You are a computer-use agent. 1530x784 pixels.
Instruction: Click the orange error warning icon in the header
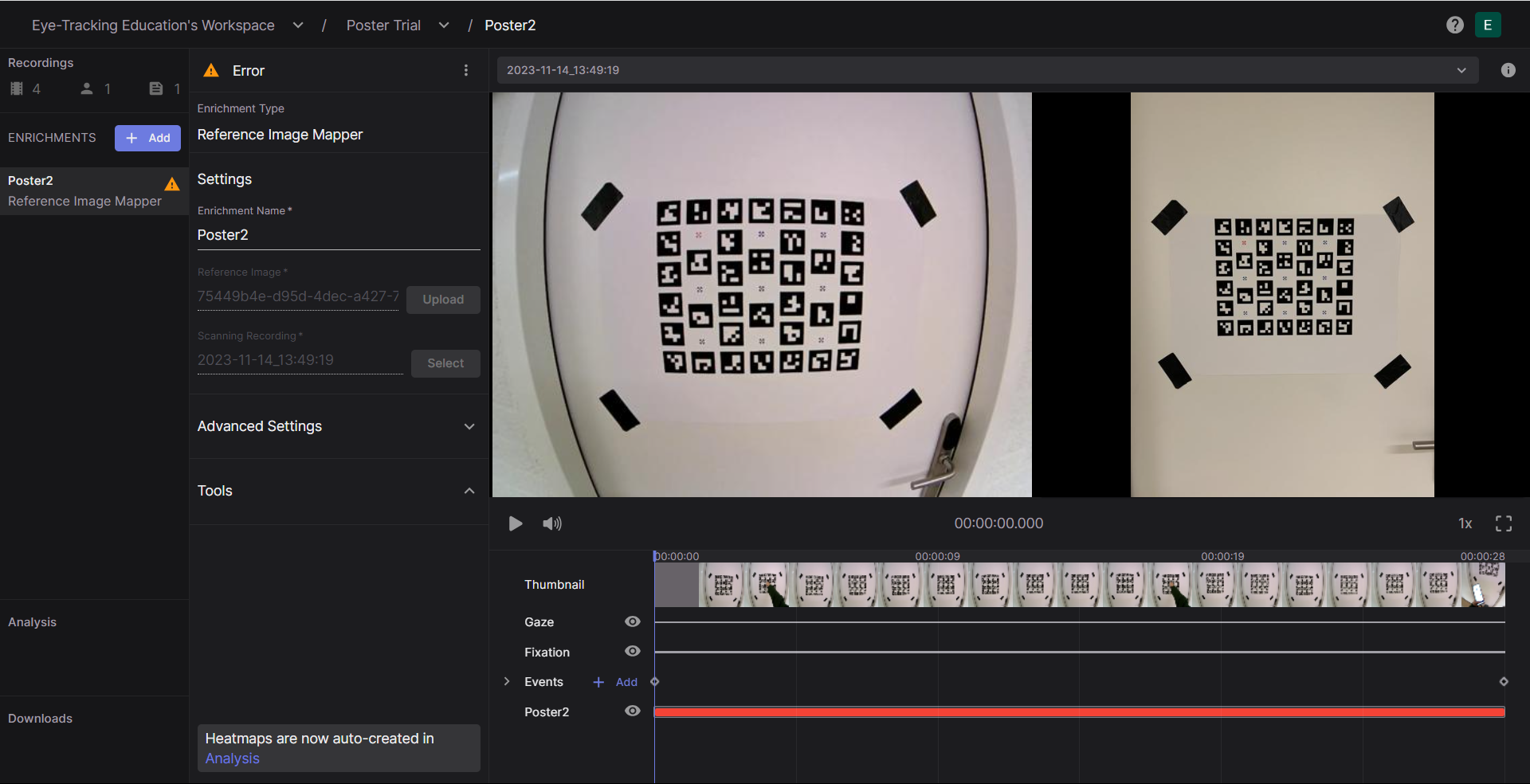pos(211,70)
